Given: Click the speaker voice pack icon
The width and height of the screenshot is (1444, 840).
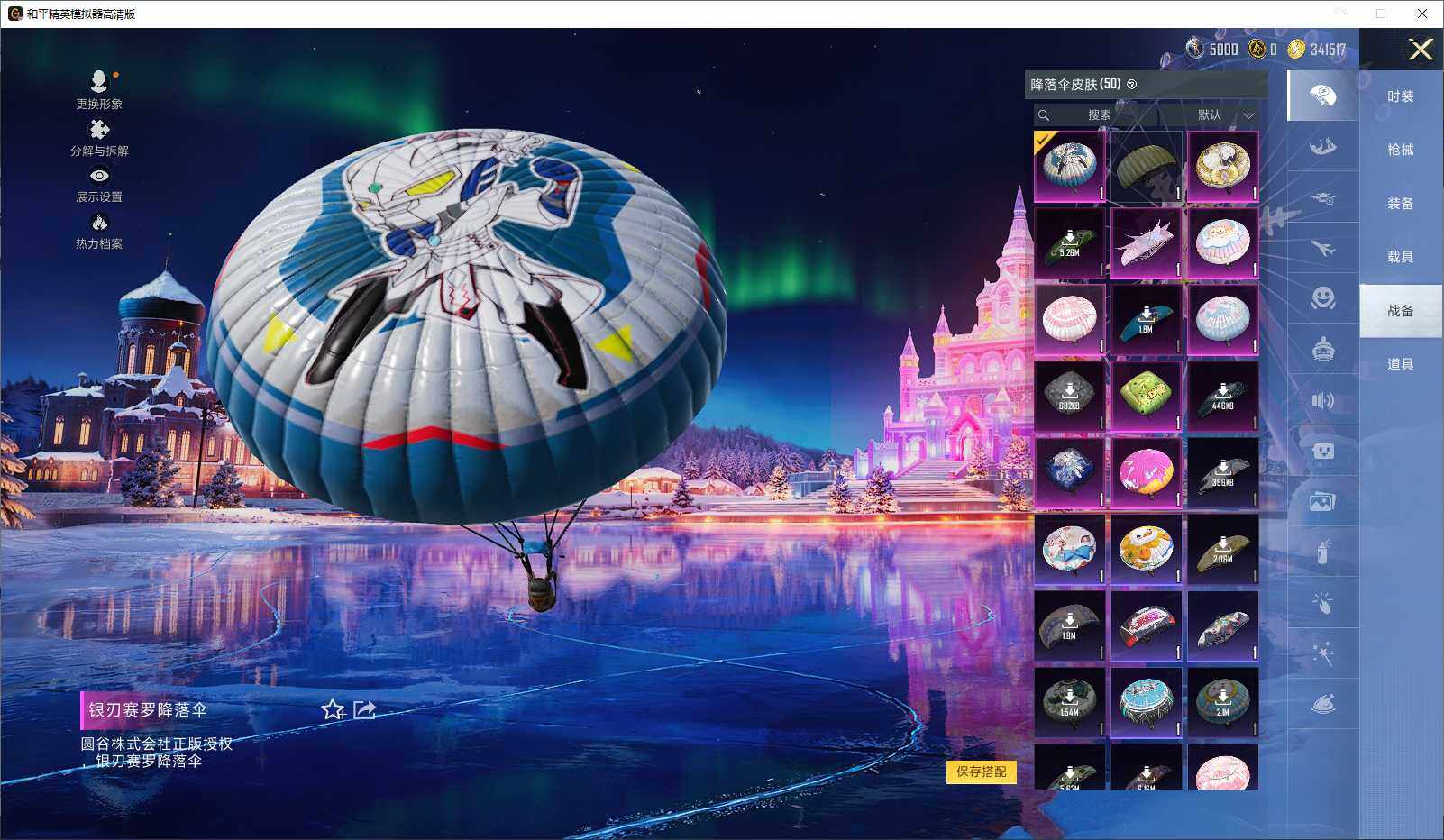Looking at the screenshot, I should click(x=1322, y=400).
